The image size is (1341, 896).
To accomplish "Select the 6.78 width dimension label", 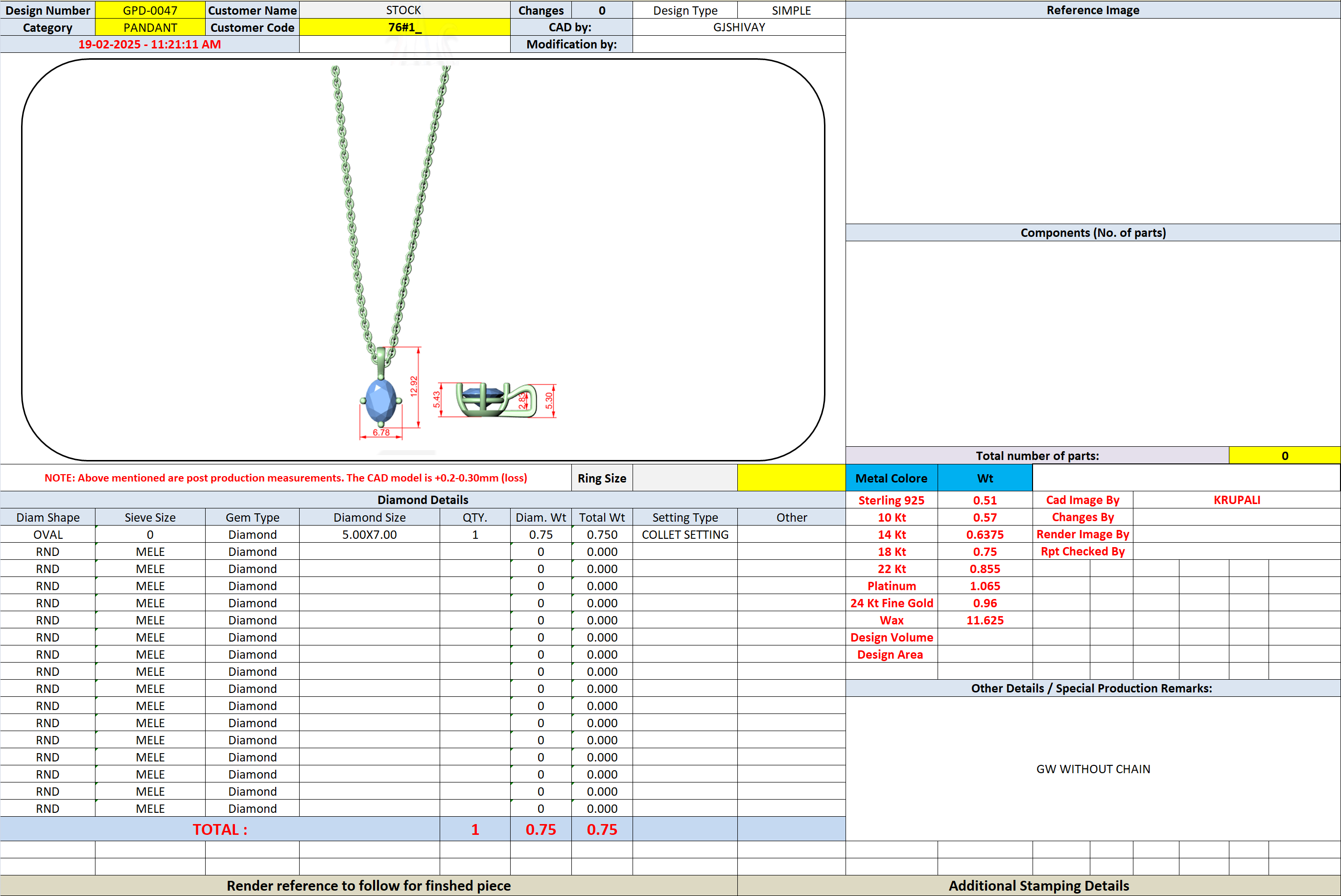I will (381, 433).
